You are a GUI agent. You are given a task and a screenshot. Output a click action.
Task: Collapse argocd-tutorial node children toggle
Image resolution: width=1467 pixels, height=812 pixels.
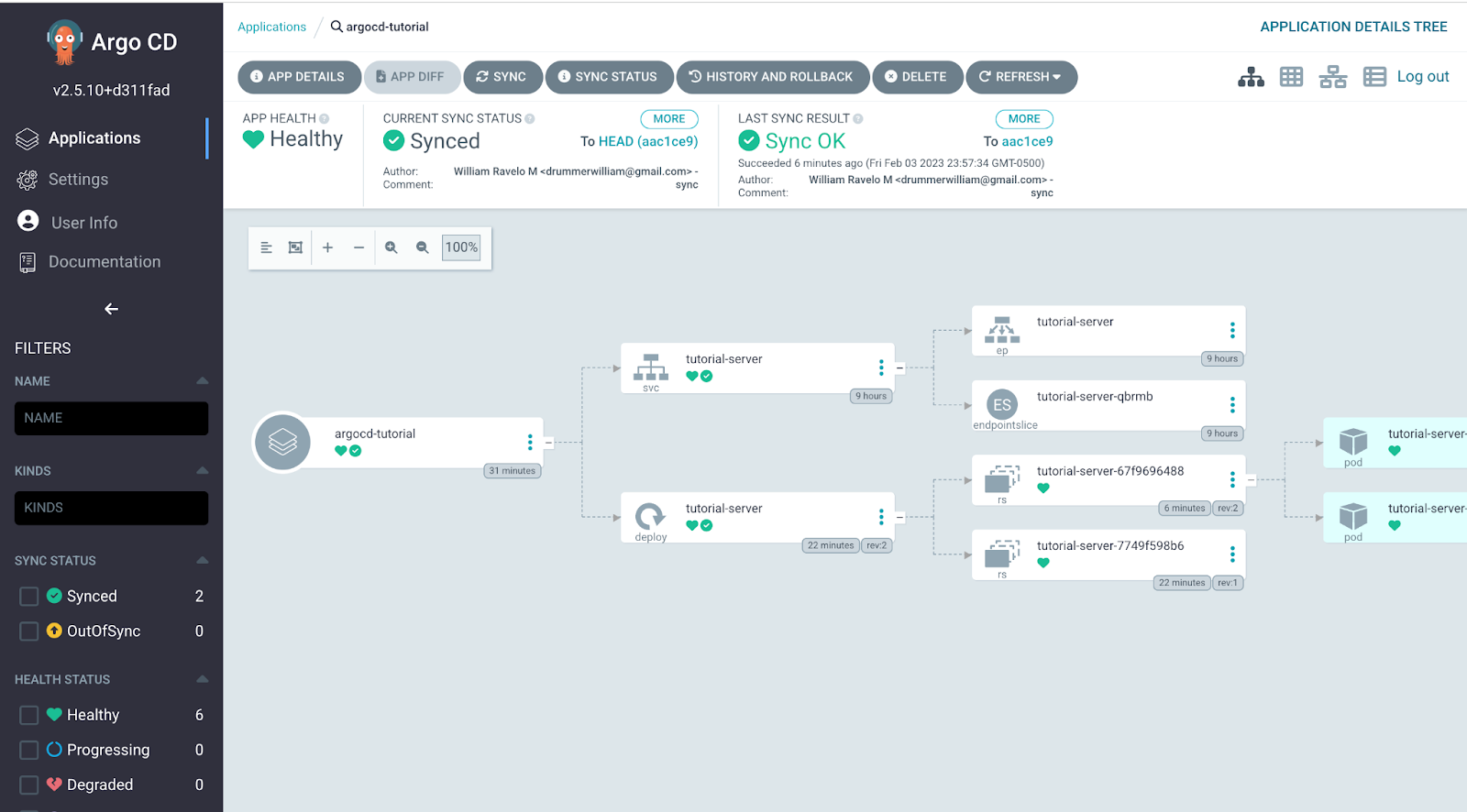coord(549,443)
